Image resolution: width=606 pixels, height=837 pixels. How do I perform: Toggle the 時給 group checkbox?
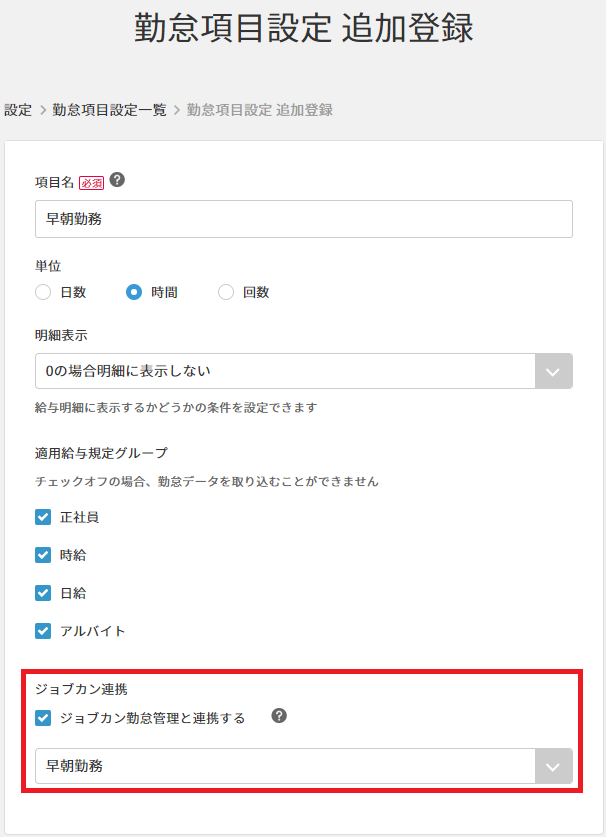43,555
